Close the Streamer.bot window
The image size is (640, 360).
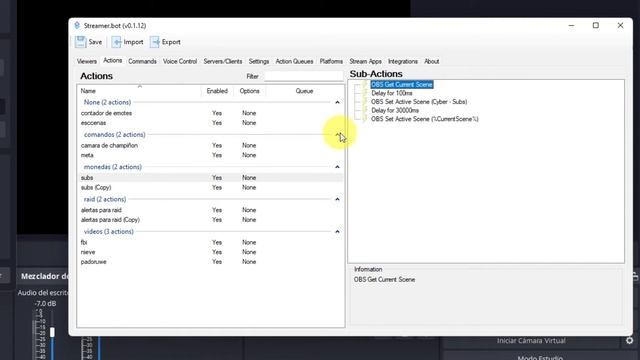[620, 25]
